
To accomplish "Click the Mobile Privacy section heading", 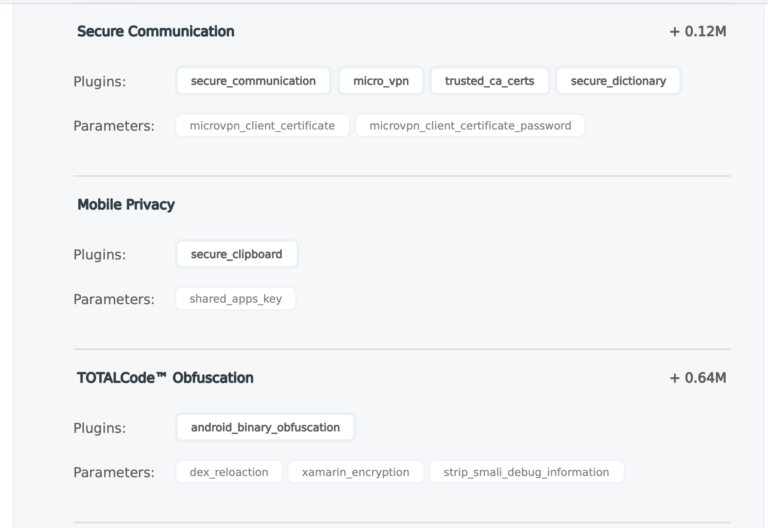I will click(x=126, y=205).
